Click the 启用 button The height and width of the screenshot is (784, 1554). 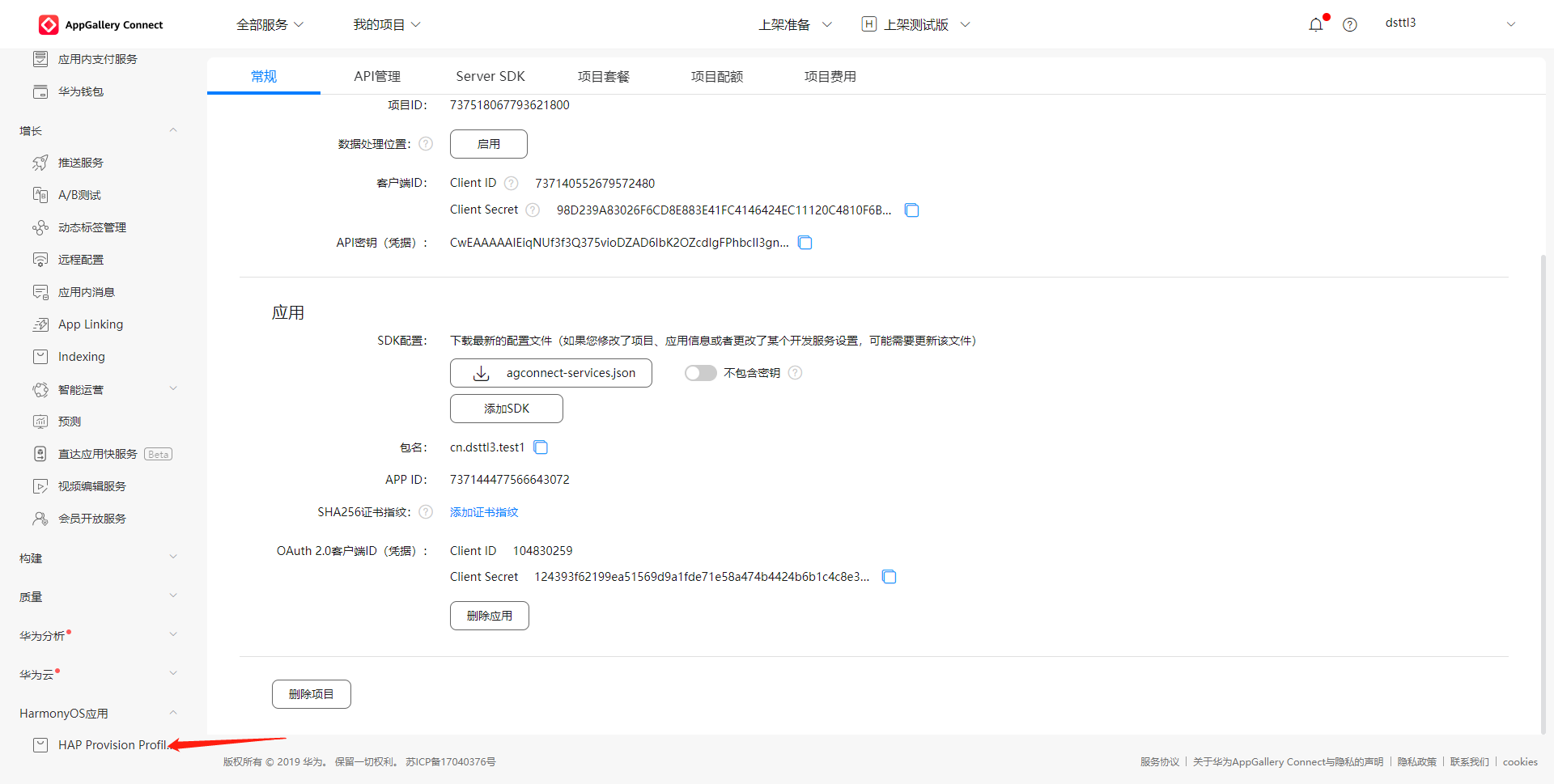[489, 144]
